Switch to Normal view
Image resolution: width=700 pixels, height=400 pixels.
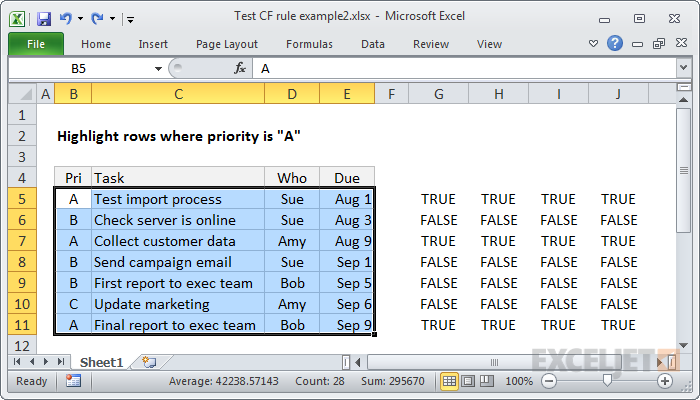pos(450,381)
